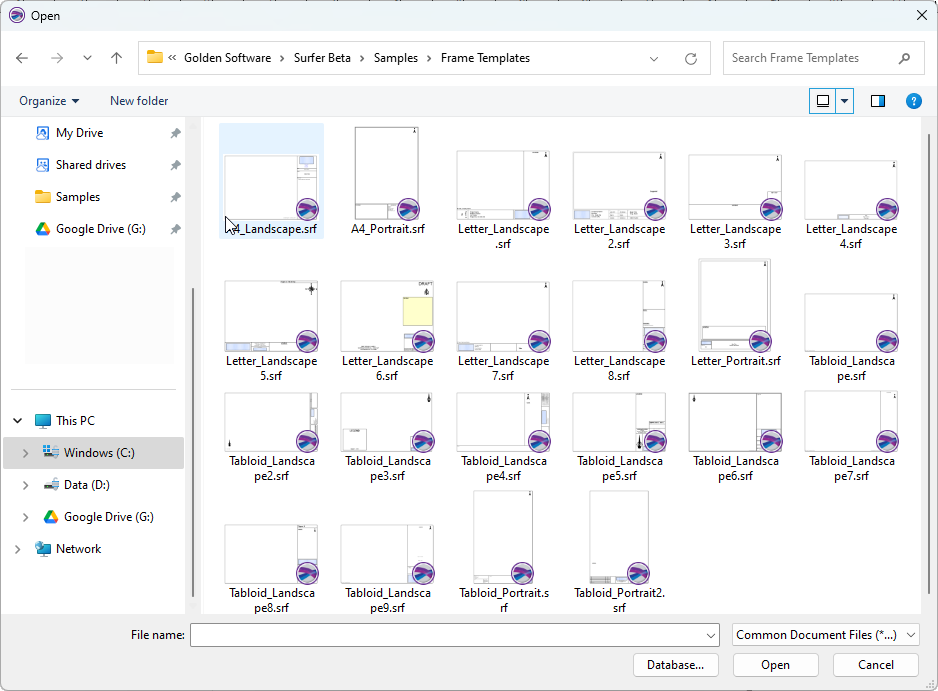The image size is (938, 691).
Task: Open the Organize menu
Action: coord(49,101)
